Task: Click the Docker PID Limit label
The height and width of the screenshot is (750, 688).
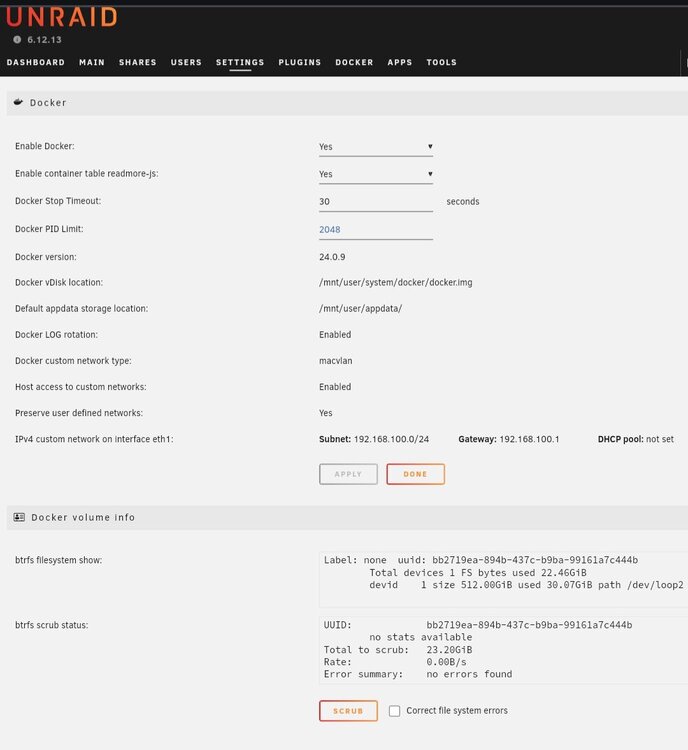Action: (49, 229)
